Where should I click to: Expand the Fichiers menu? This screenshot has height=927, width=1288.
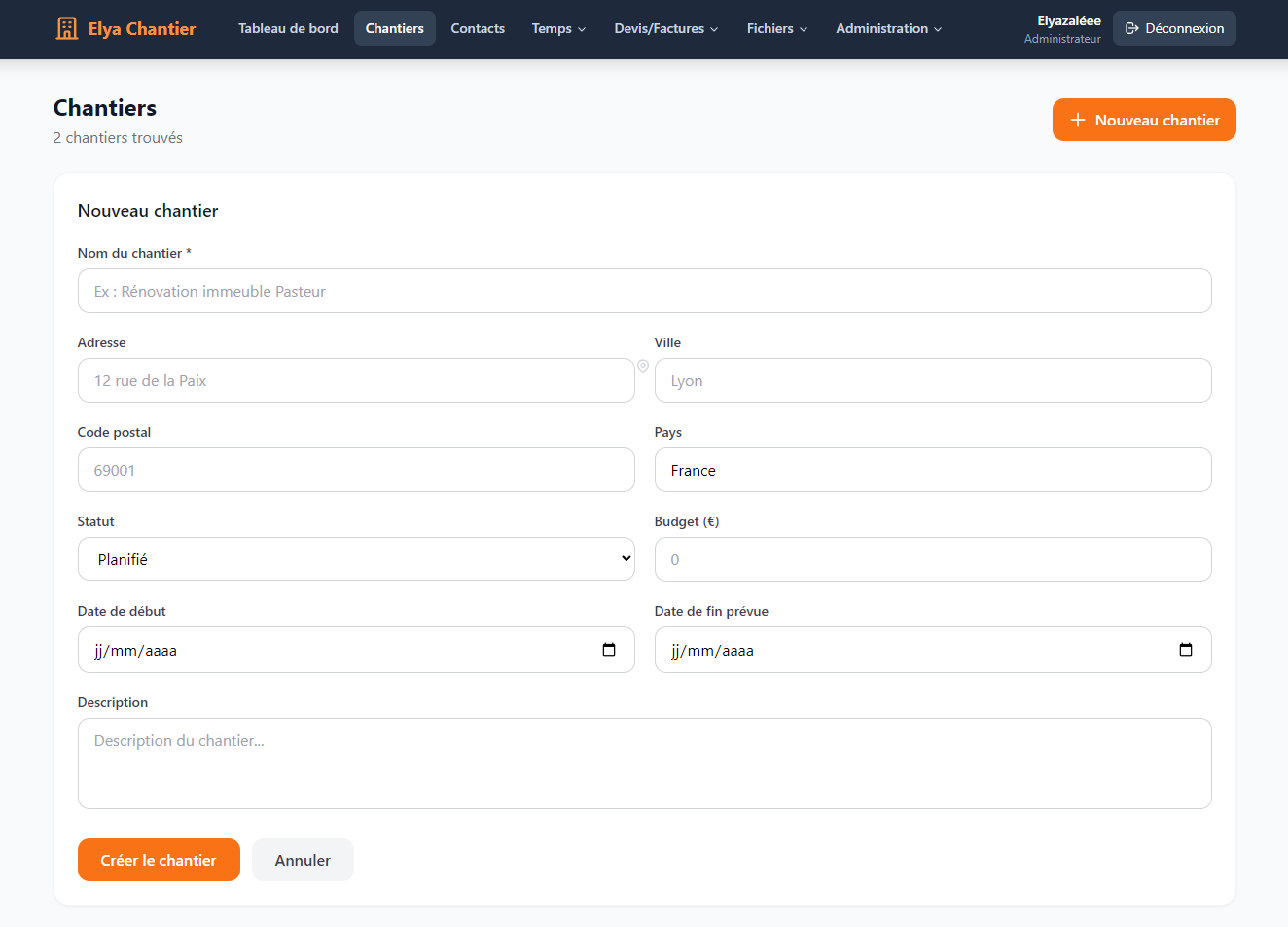(776, 28)
